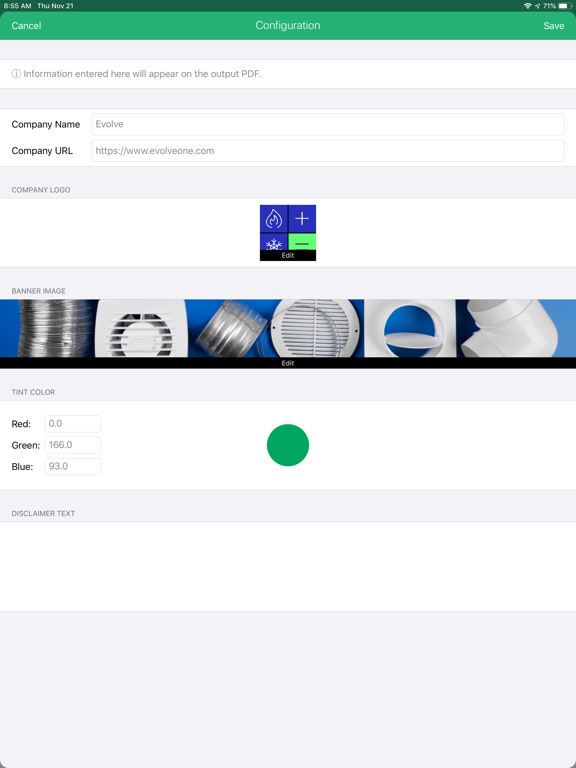Viewport: 576px width, 768px height.
Task: Tap the Cancel button
Action: click(26, 25)
